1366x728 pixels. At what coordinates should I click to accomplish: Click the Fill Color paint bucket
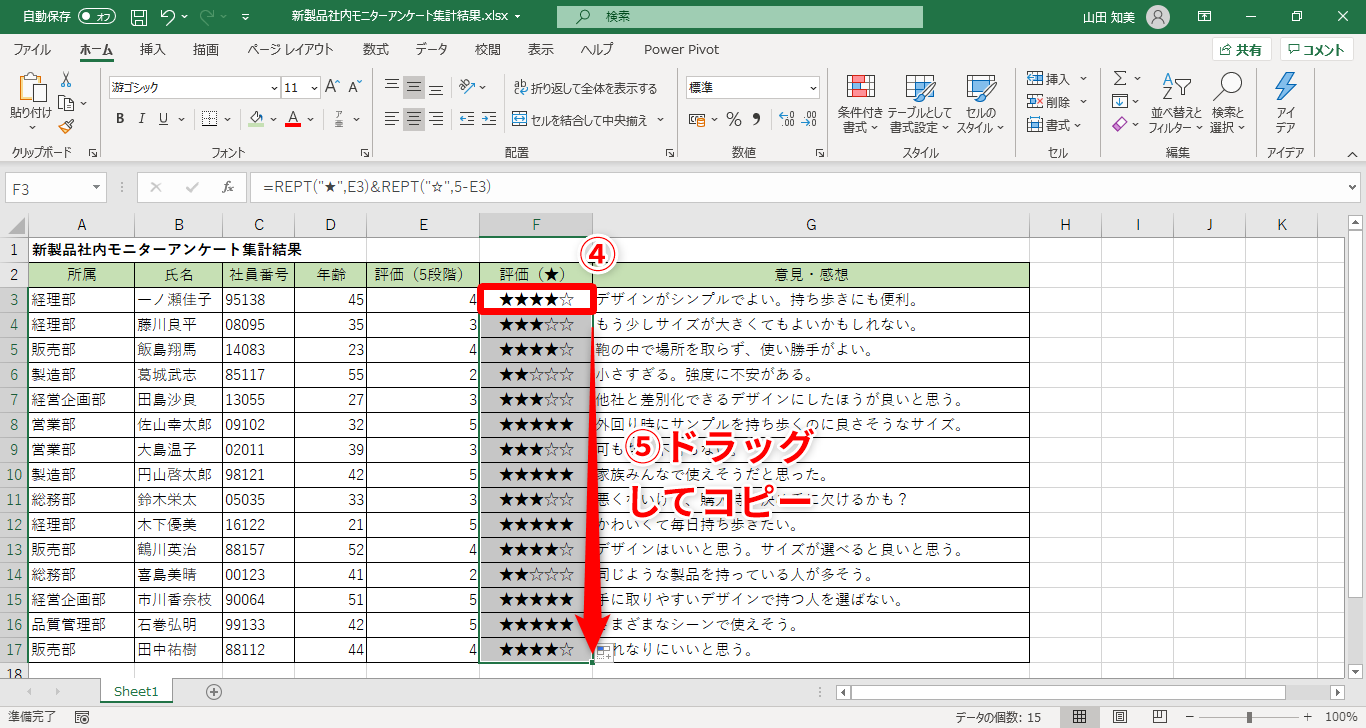(x=256, y=119)
